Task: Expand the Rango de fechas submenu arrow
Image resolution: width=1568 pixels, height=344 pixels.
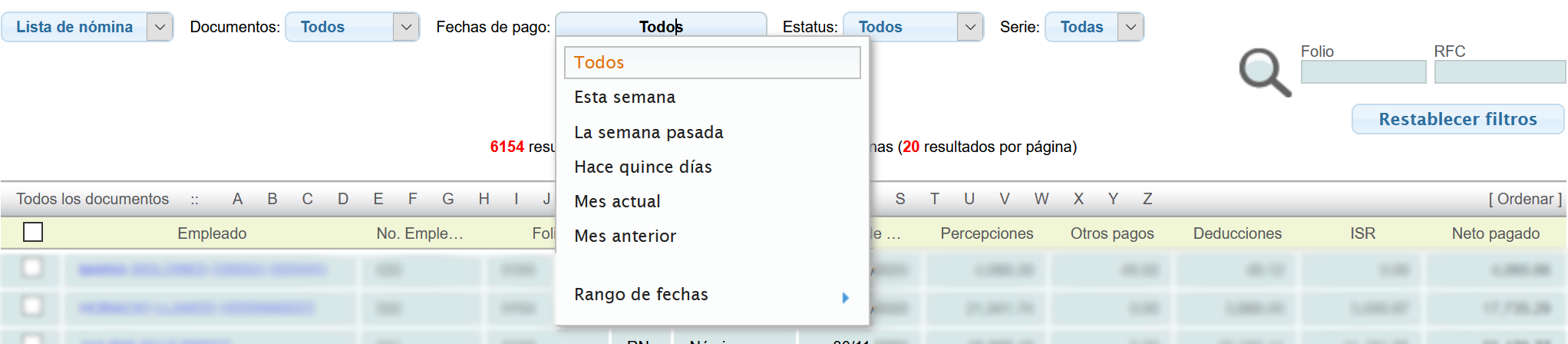Action: 845,297
